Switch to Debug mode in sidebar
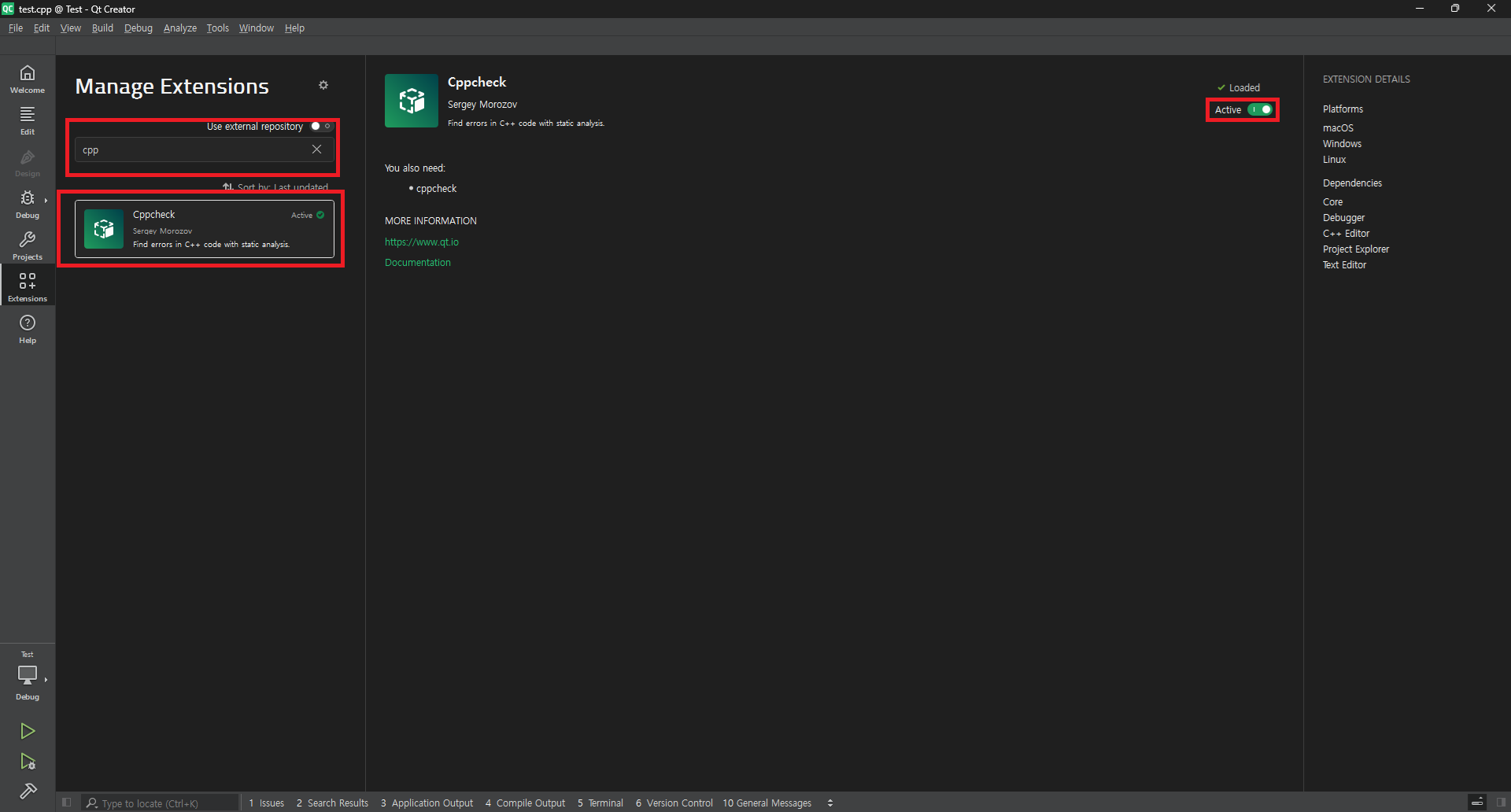The width and height of the screenshot is (1511, 812). [28, 204]
